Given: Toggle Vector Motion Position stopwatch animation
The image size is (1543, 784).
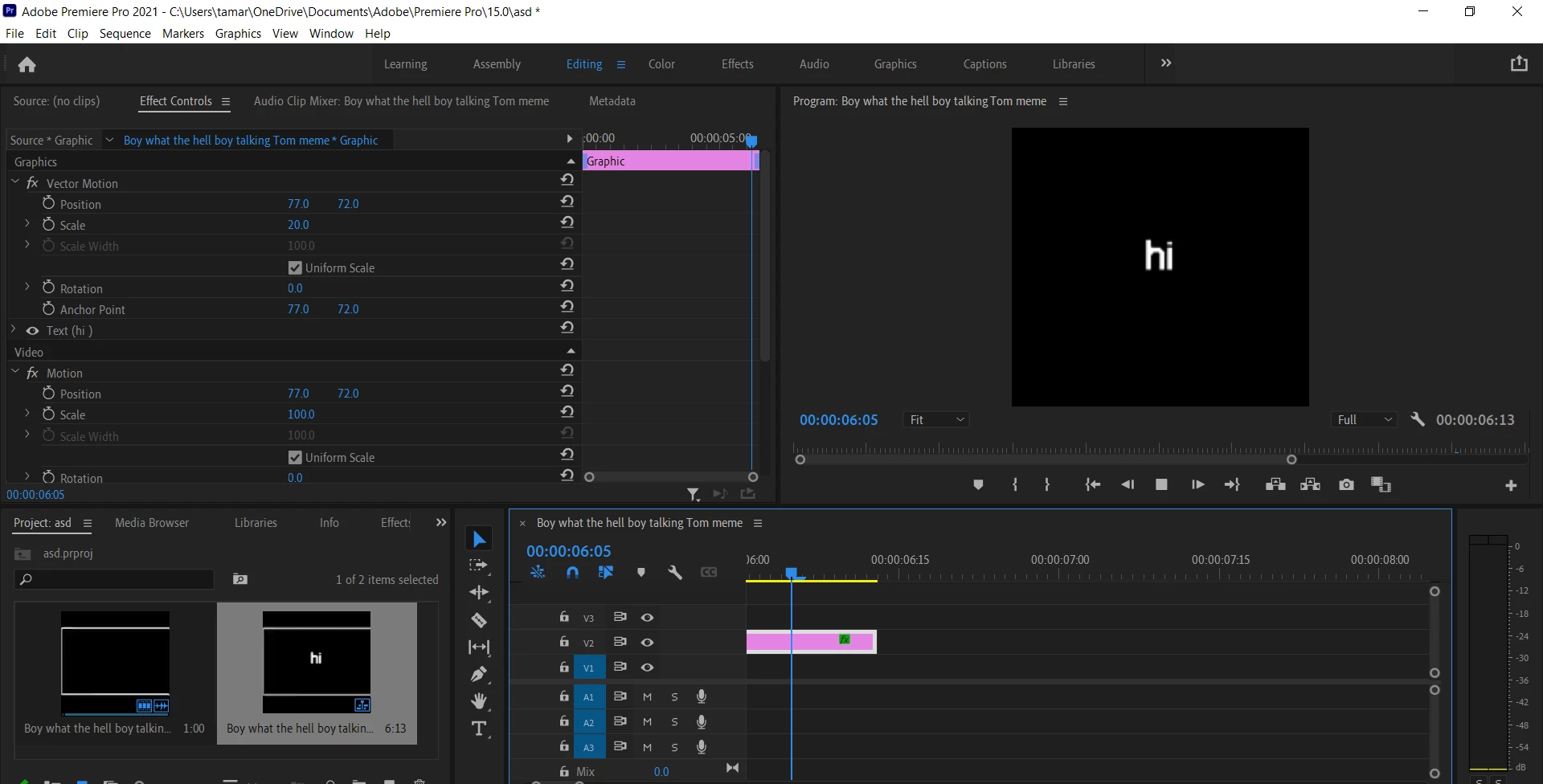Looking at the screenshot, I should tap(48, 203).
